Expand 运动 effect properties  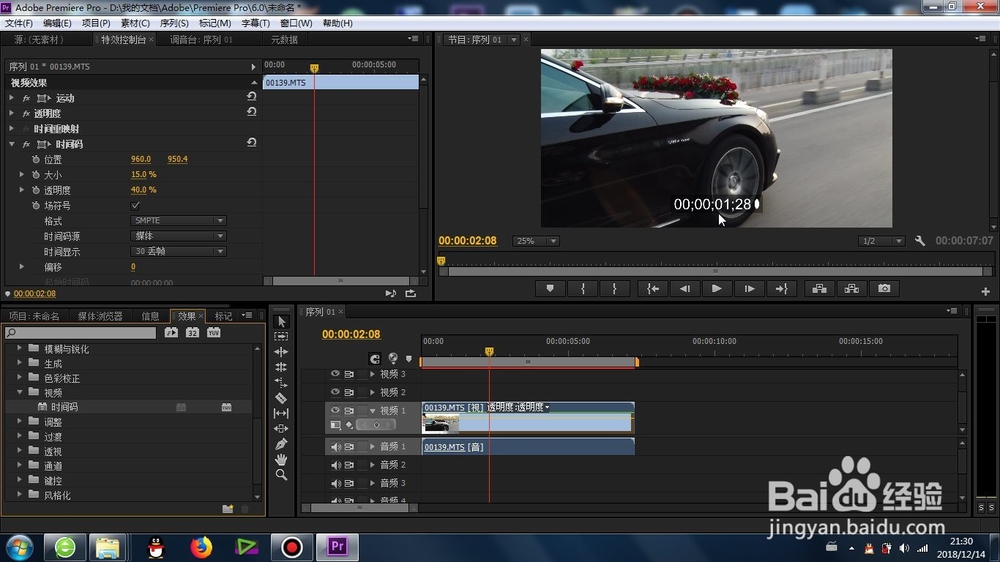11,98
